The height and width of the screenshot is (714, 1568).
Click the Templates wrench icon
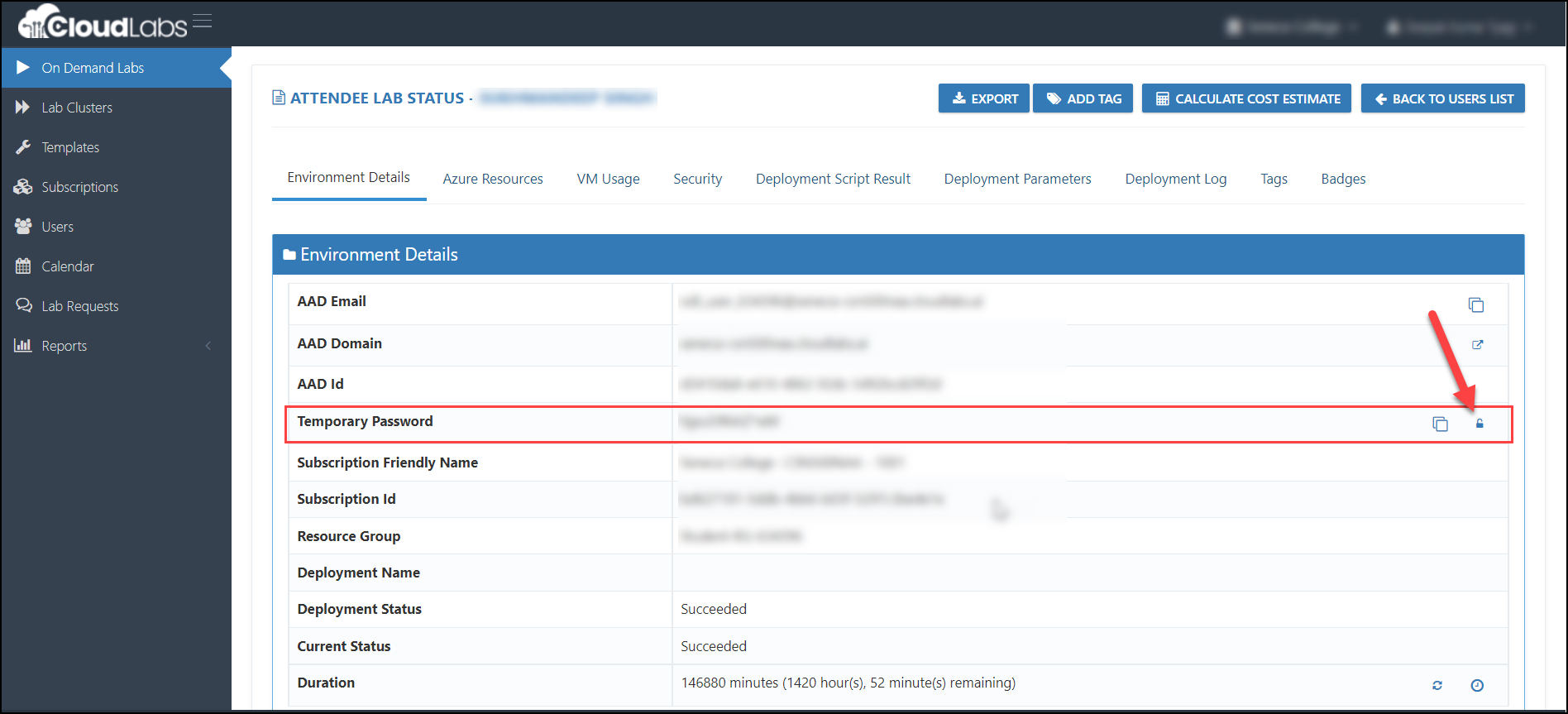tap(23, 147)
